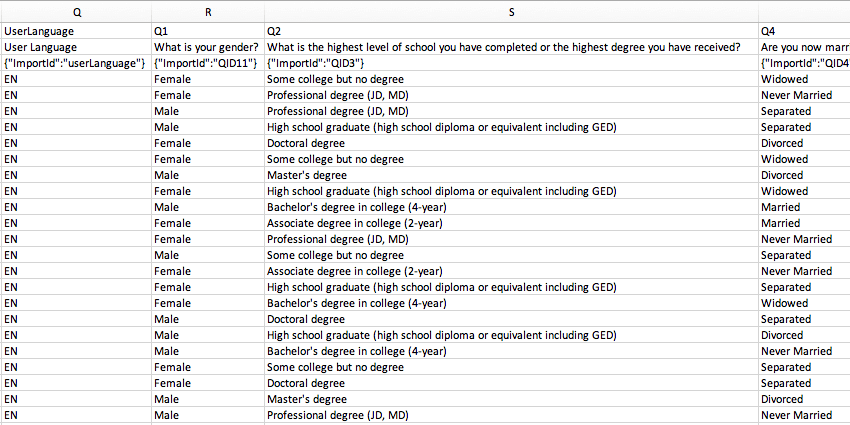Select the 'What is your gender?' cell
850x425 pixels.
208,47
